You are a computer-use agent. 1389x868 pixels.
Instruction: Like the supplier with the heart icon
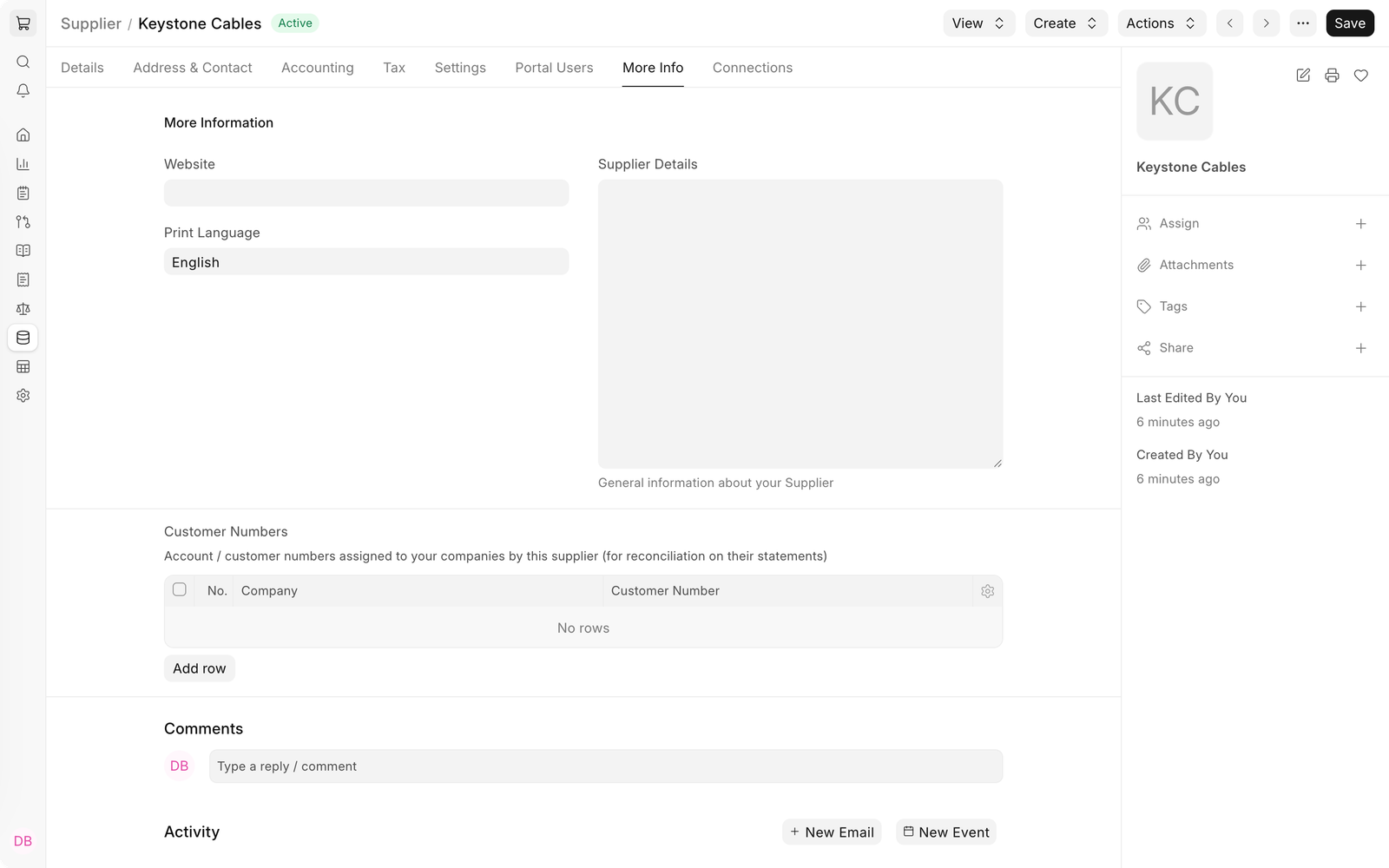click(1361, 76)
